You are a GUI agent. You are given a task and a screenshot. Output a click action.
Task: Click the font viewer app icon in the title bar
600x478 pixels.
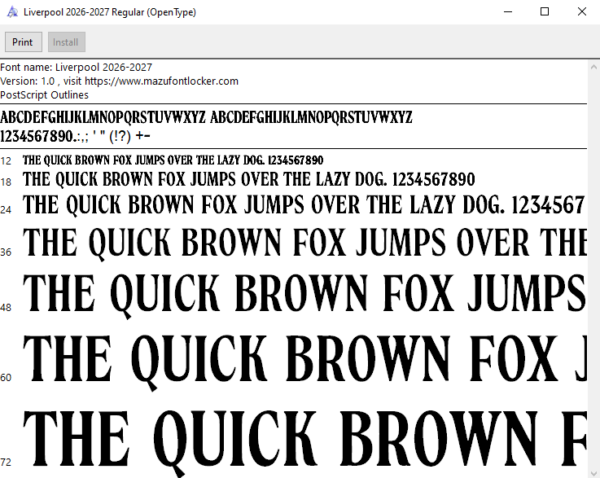point(12,12)
